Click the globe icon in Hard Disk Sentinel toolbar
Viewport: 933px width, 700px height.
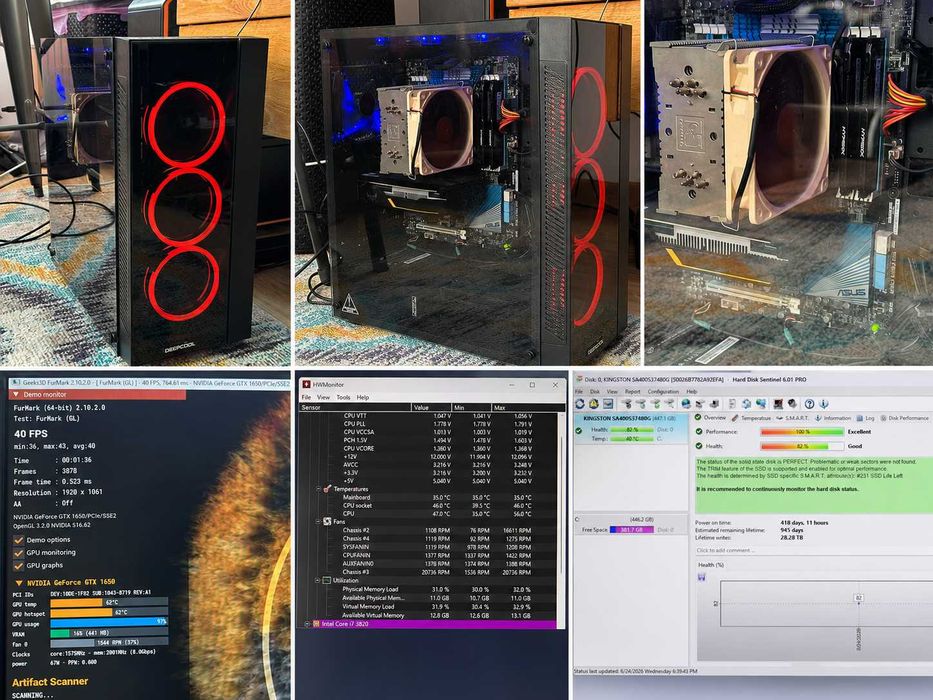coord(686,404)
